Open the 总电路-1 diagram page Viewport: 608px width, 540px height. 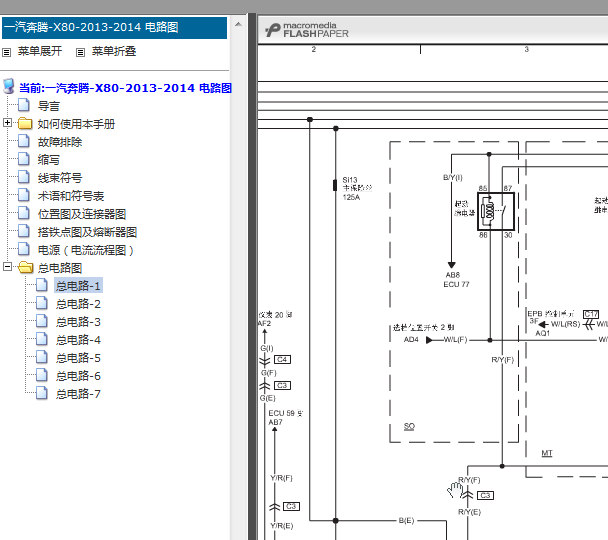[x=78, y=286]
